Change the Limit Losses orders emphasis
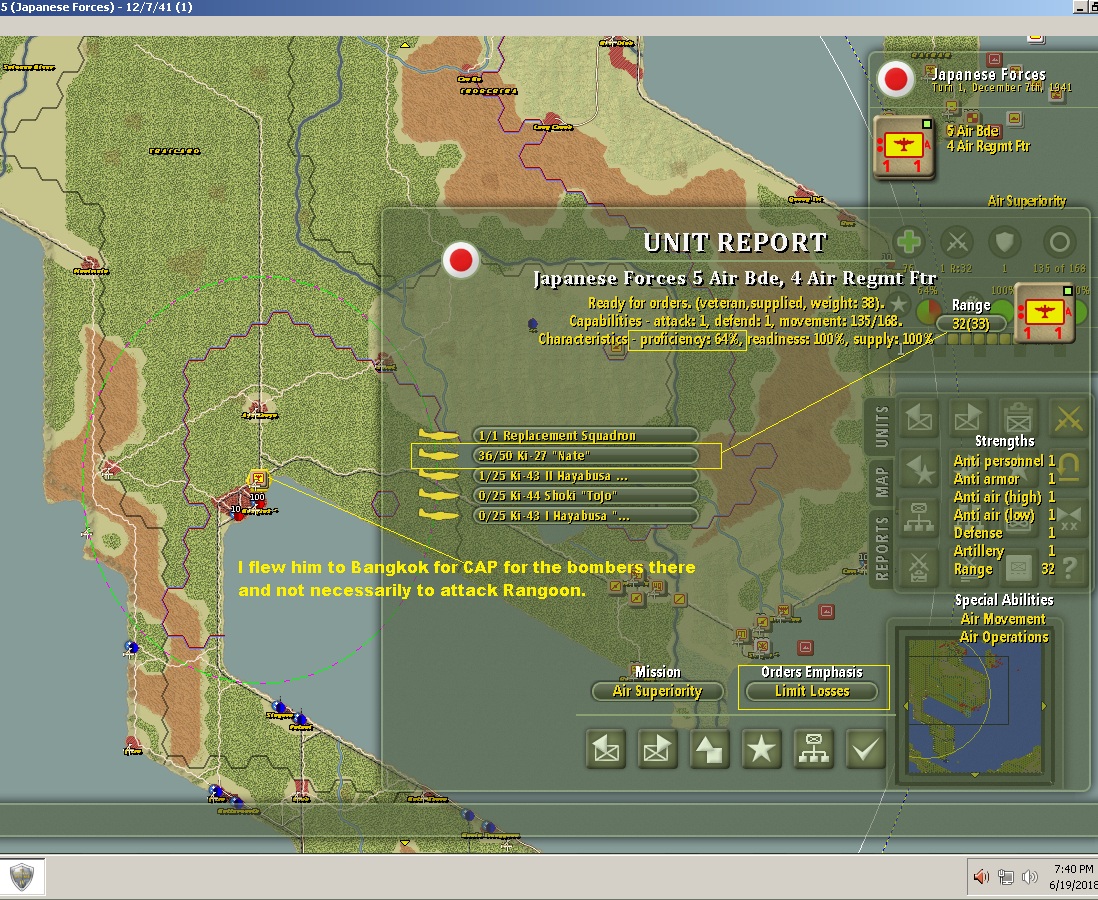Viewport: 1098px width, 900px height. 812,691
